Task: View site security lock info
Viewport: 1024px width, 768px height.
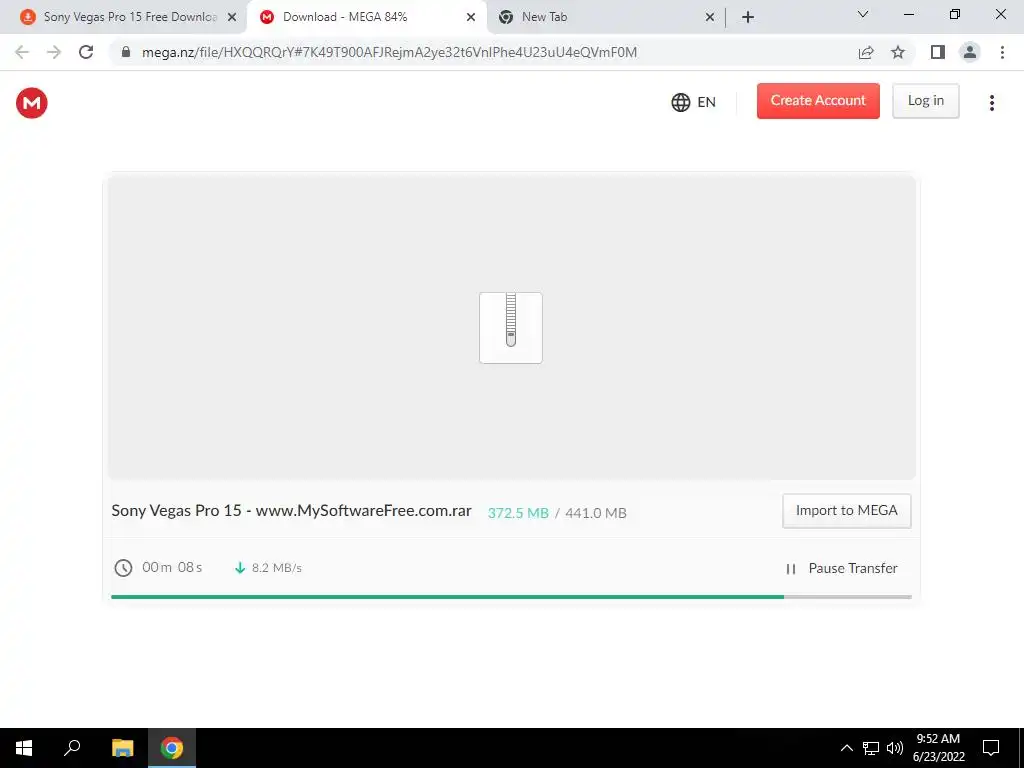Action: click(126, 52)
